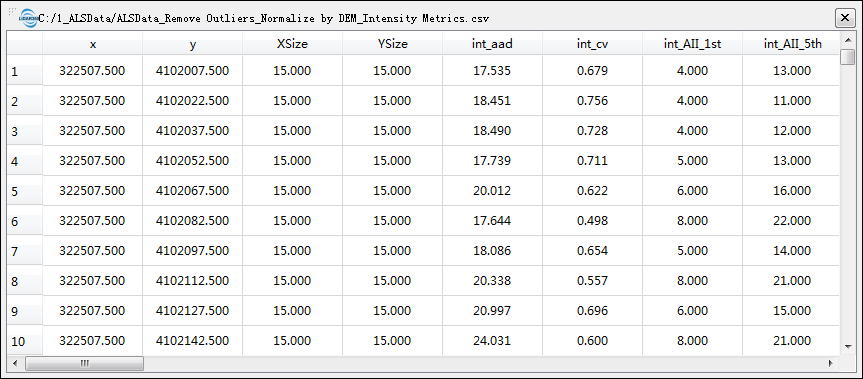
Task: Click horizontal scrollbar left arrow
Action: 14,363
